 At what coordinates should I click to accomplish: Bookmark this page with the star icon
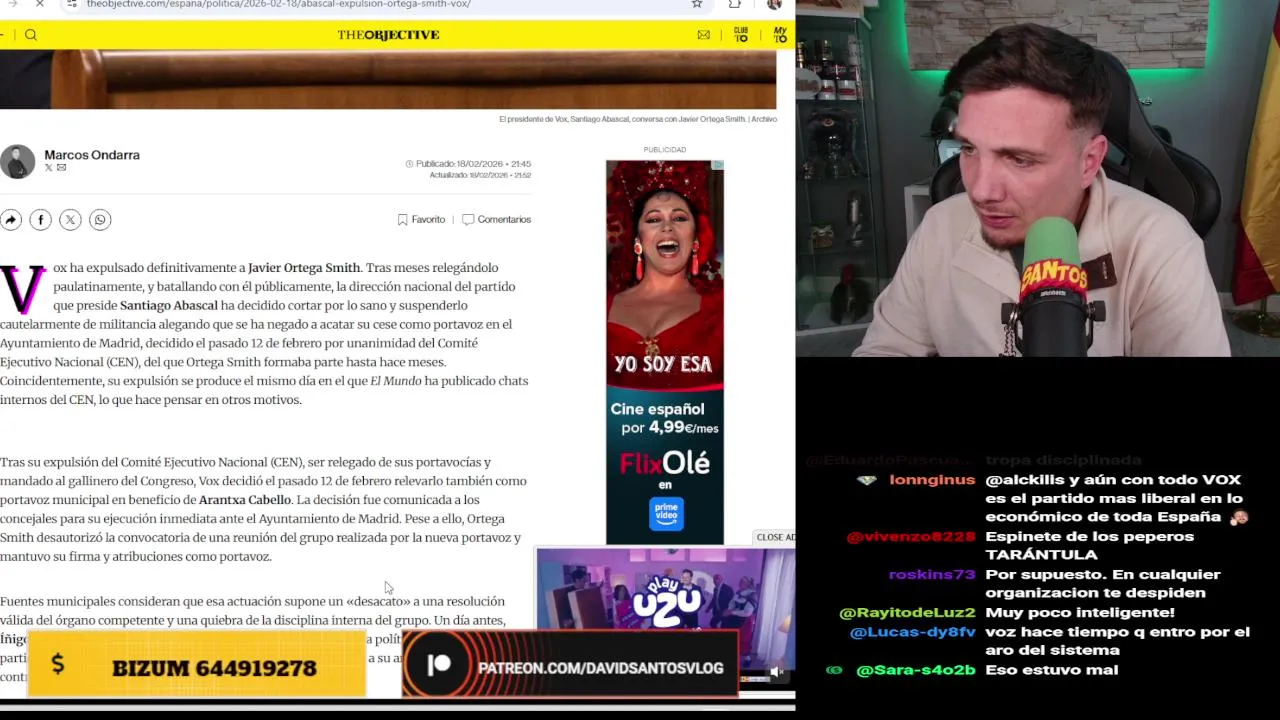697,4
